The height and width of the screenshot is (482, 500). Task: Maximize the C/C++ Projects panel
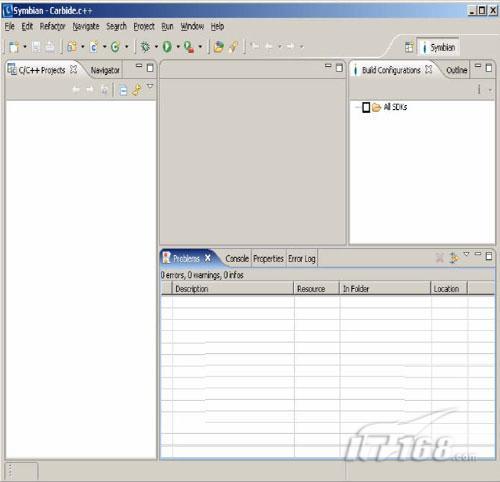150,68
